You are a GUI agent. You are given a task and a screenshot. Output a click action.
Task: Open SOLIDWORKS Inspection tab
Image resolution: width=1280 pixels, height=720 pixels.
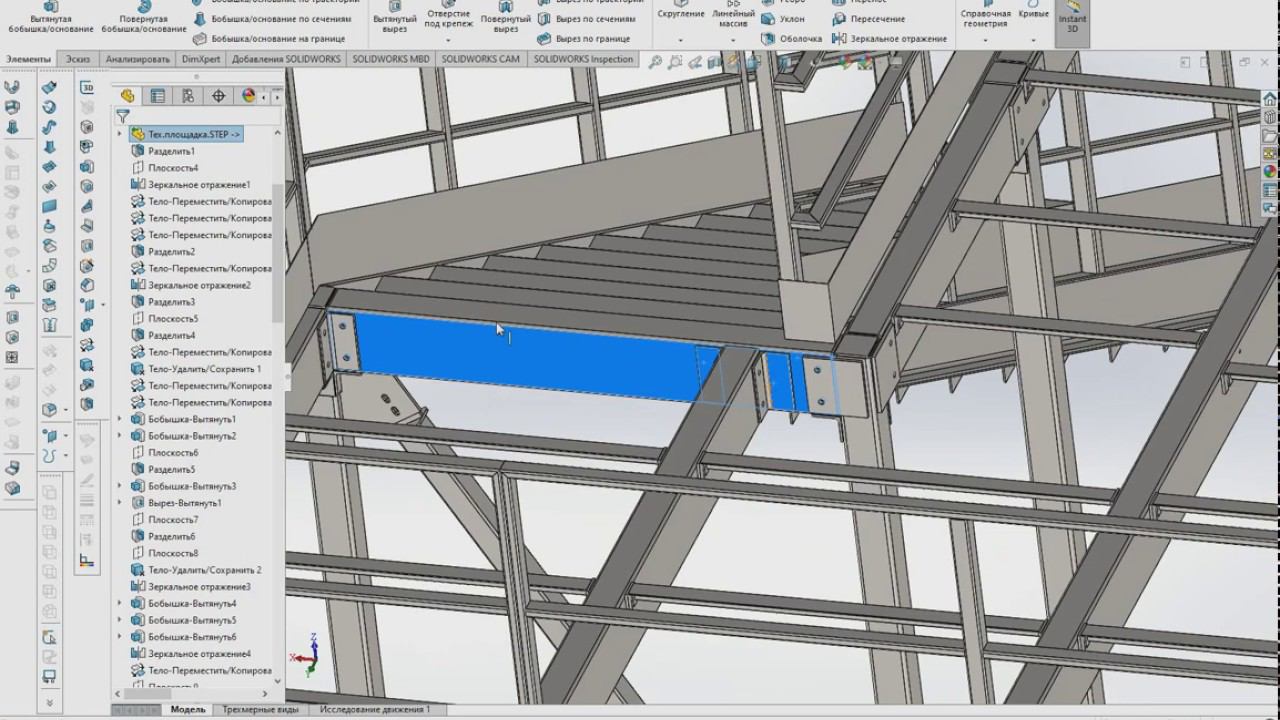(x=583, y=59)
